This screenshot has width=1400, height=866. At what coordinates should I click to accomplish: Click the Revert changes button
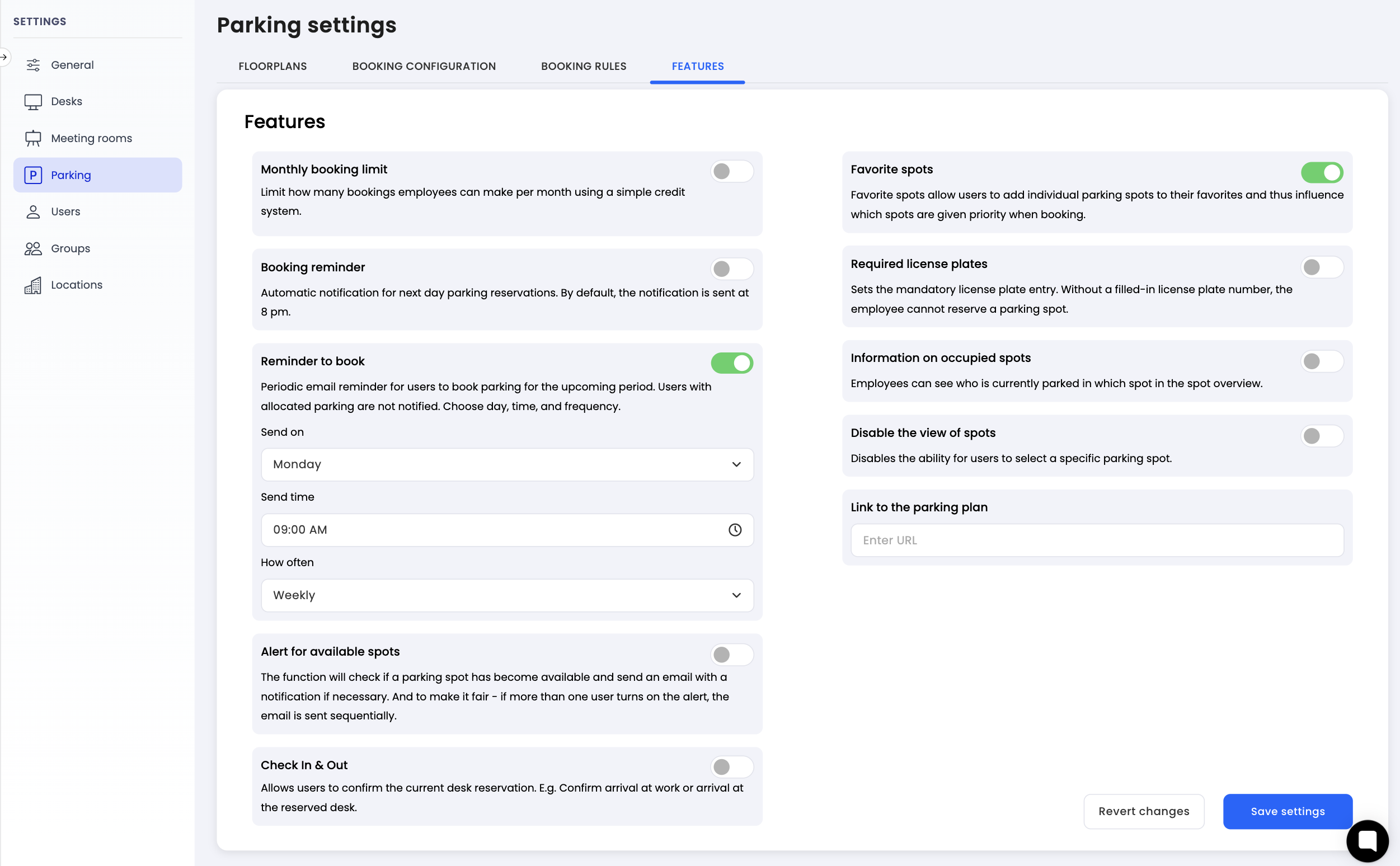click(x=1143, y=811)
